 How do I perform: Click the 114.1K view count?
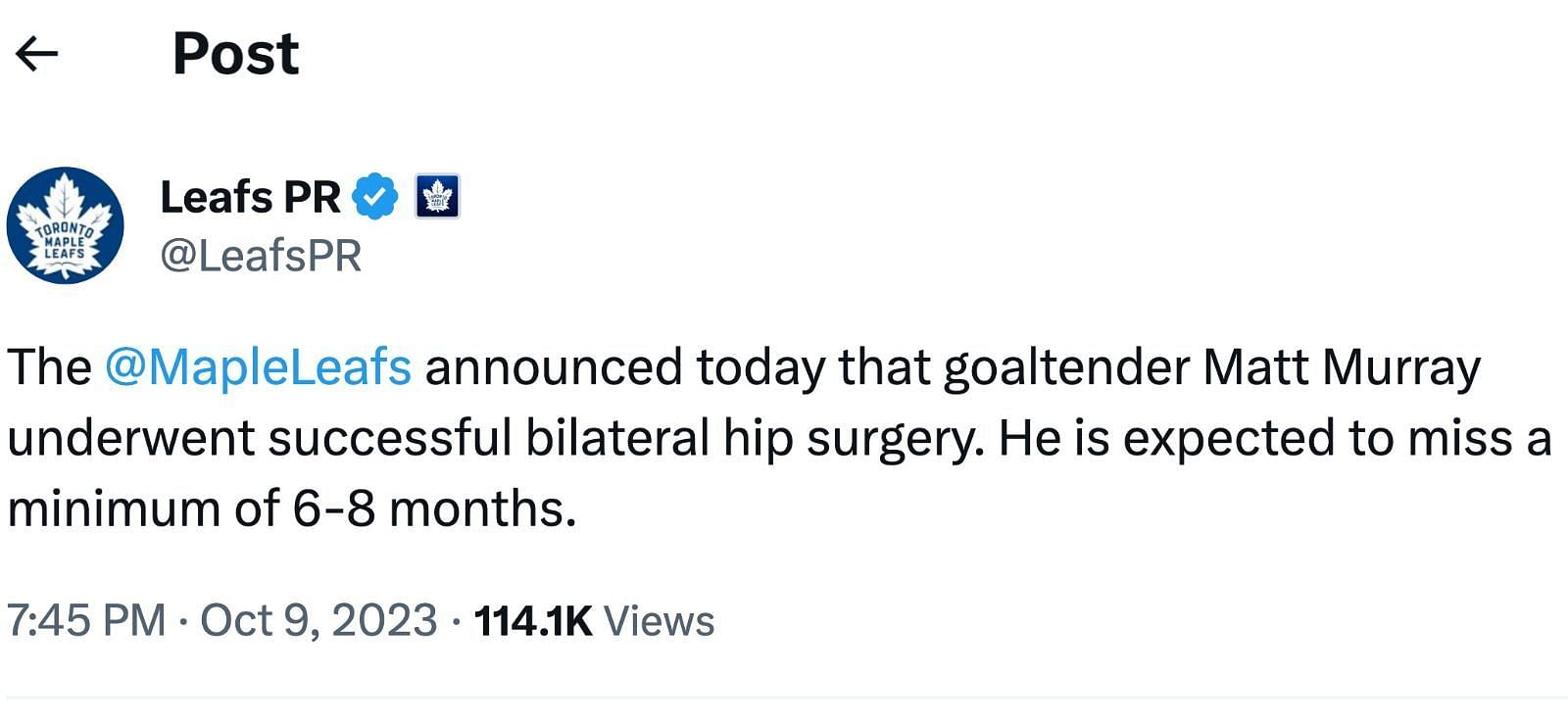(x=533, y=621)
